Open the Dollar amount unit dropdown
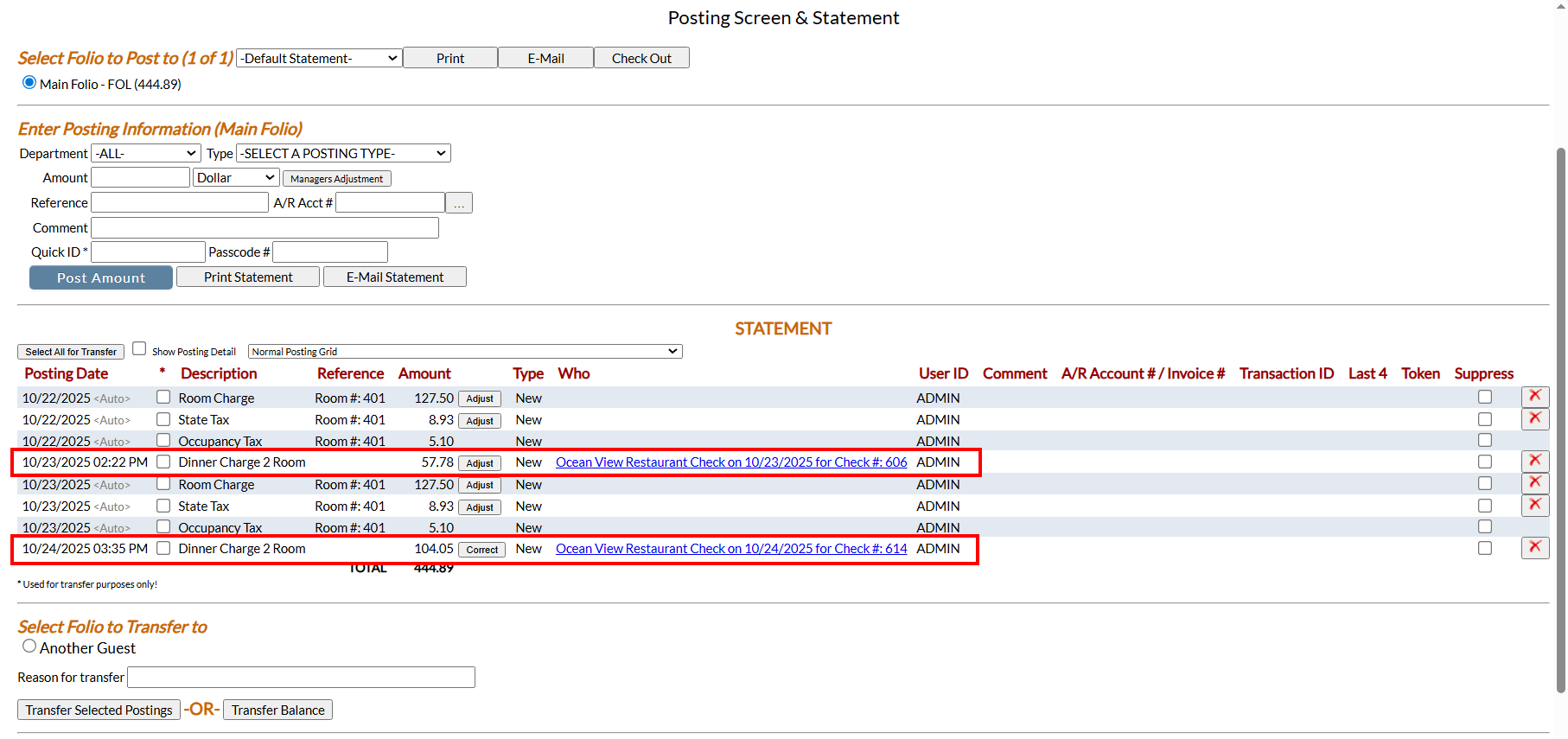 coord(236,177)
